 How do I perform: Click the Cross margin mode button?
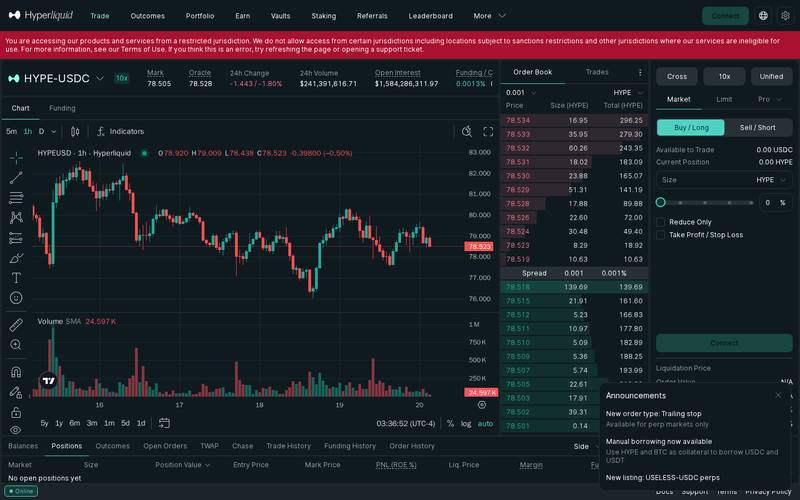click(x=677, y=77)
